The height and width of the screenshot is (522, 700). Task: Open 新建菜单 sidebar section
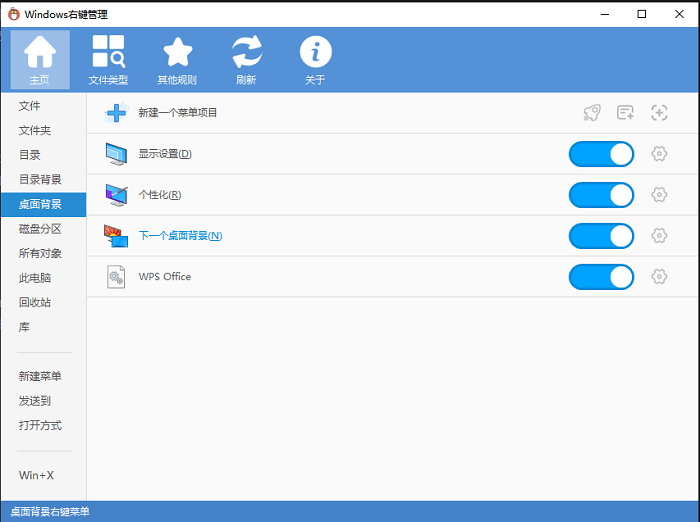coord(43,376)
